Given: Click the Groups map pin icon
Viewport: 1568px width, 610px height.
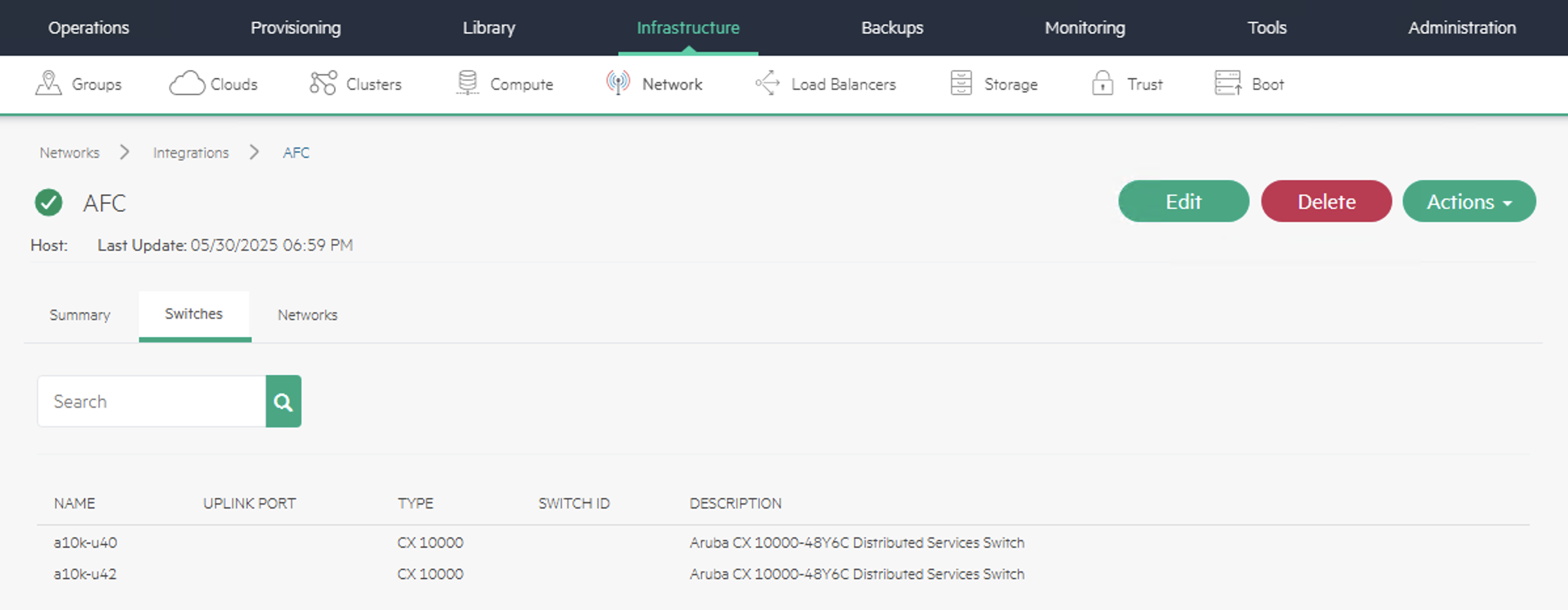Looking at the screenshot, I should pyautogui.click(x=48, y=84).
